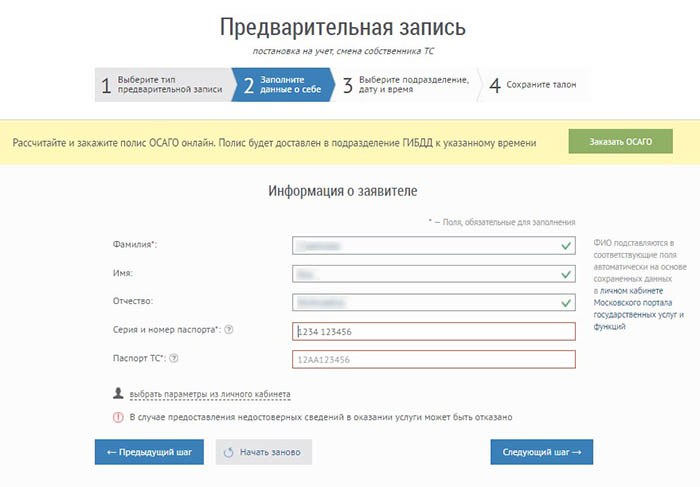Click the ФИО подставляются side note

click(x=640, y=285)
